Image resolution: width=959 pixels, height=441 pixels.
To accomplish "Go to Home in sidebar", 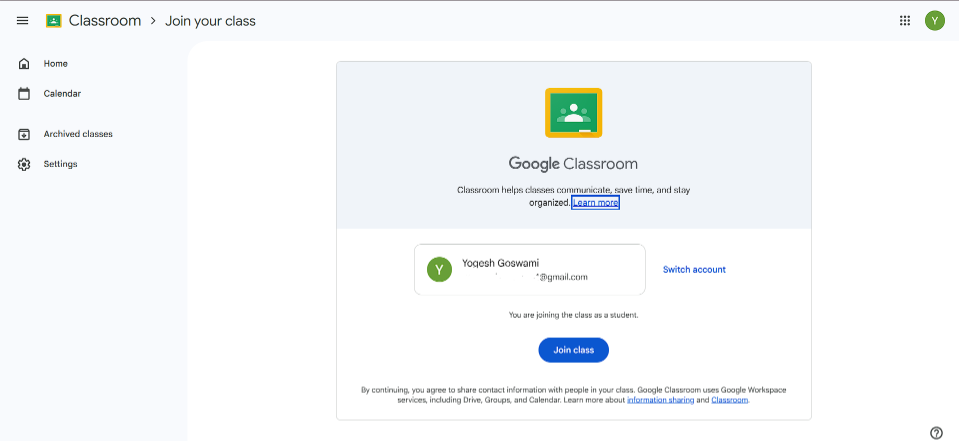I will coord(56,64).
